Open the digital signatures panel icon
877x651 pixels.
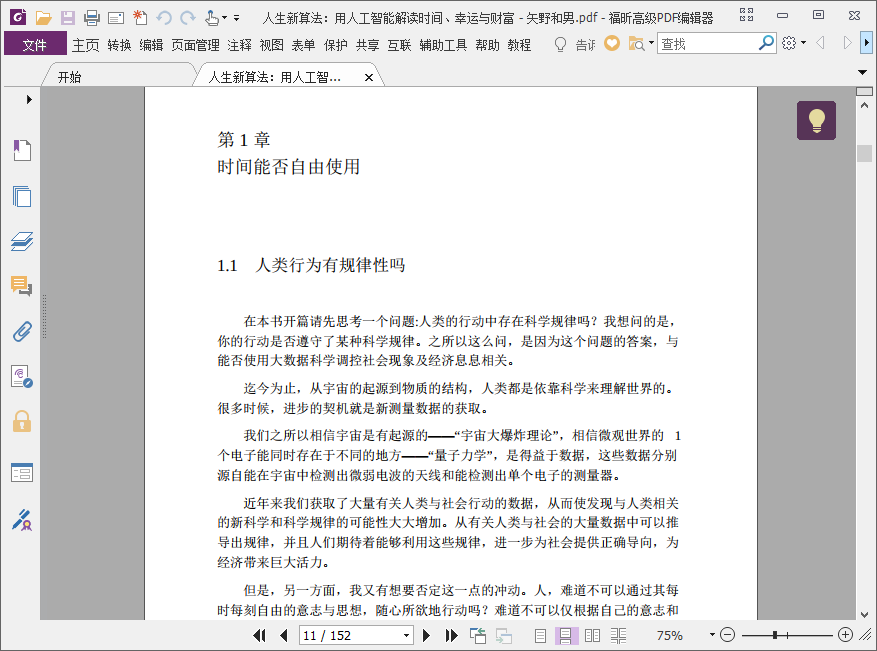[x=22, y=376]
